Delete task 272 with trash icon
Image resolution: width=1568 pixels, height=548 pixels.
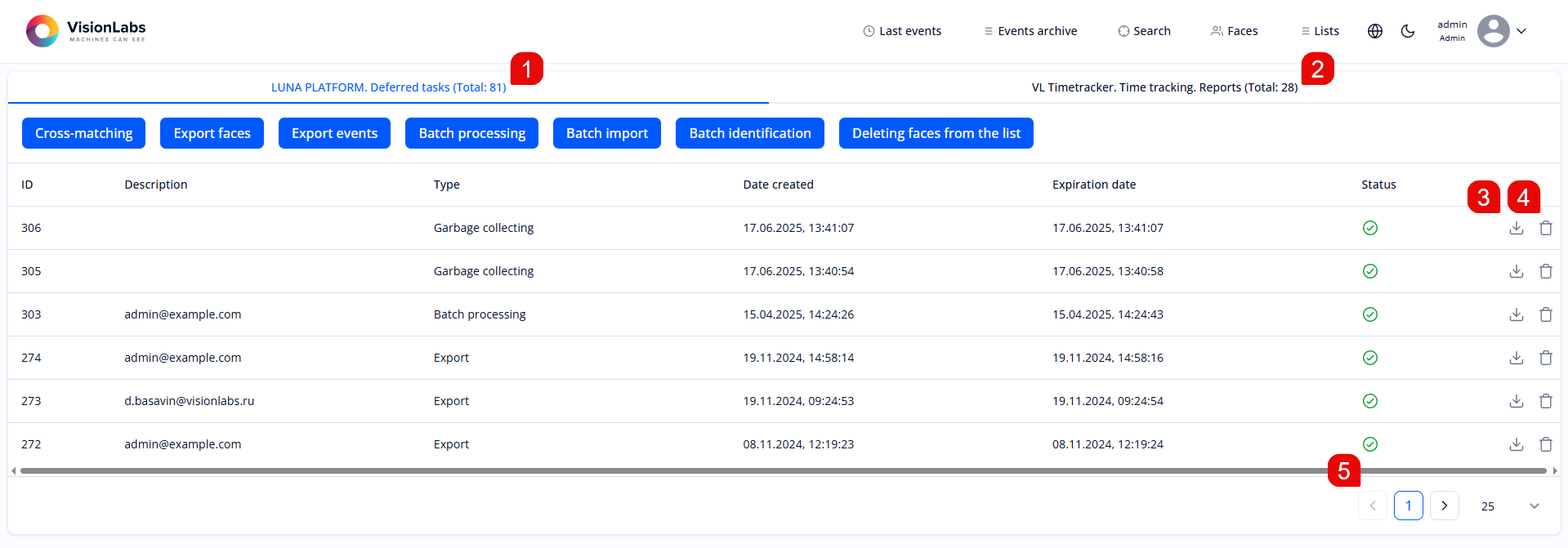tap(1545, 444)
